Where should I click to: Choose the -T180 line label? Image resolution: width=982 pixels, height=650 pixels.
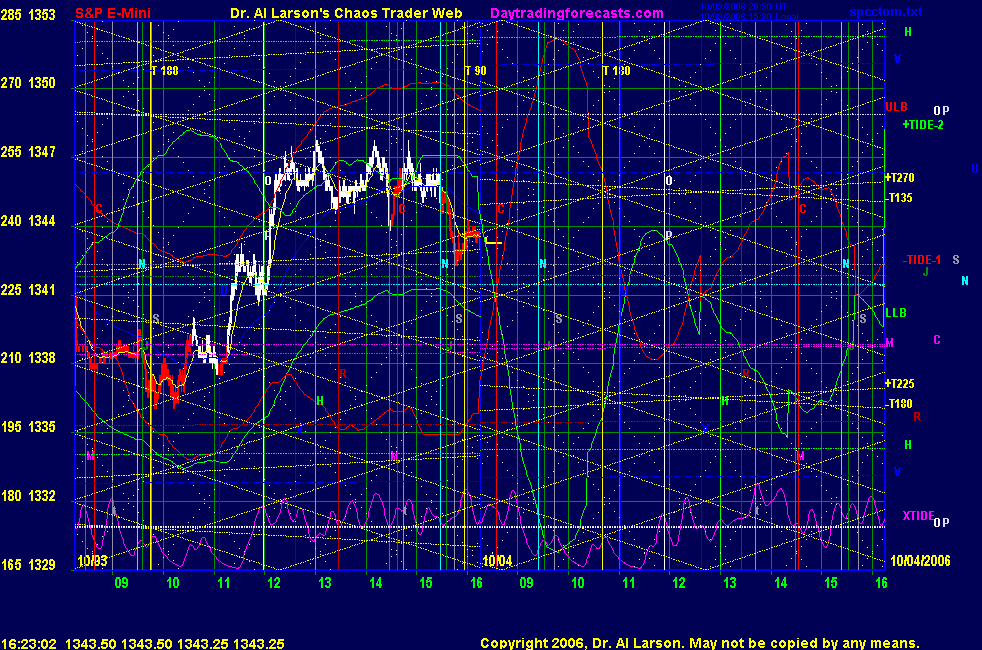tap(900, 404)
